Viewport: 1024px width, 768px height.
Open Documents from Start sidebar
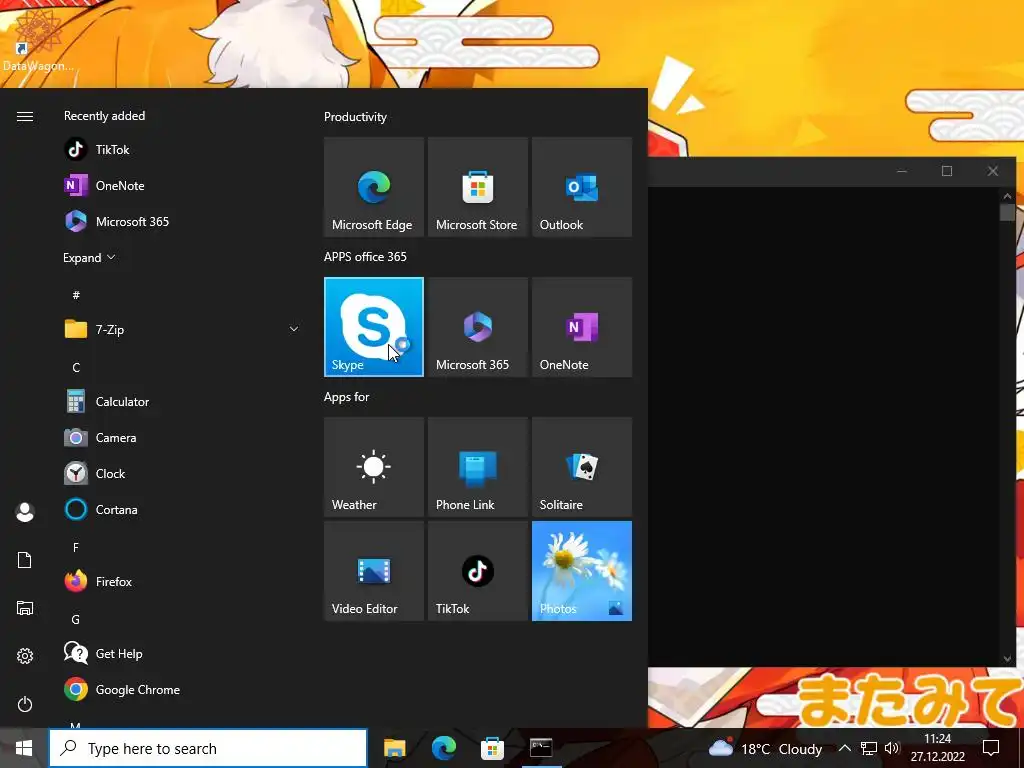click(25, 560)
